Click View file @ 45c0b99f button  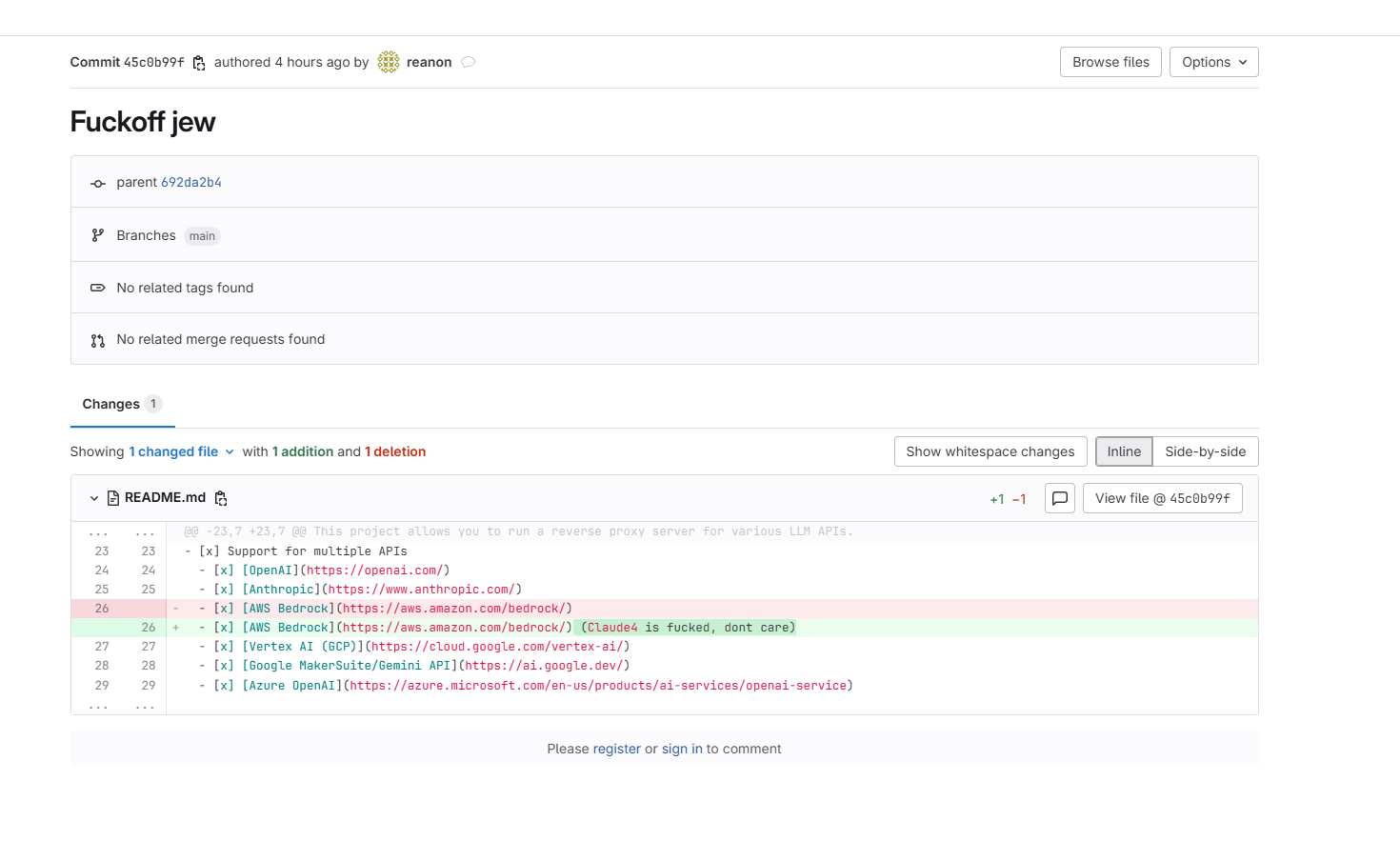(x=1162, y=498)
